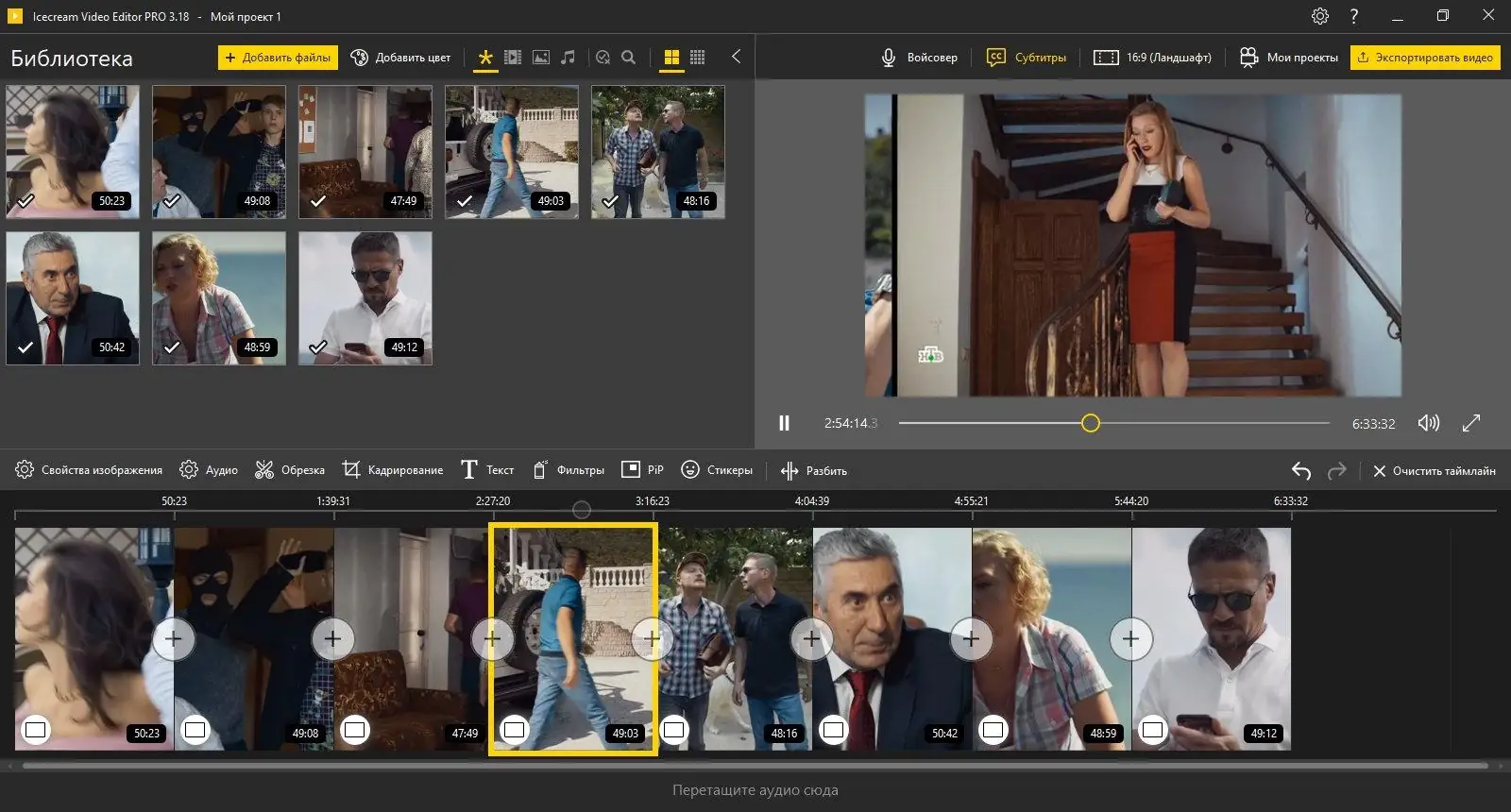The width and height of the screenshot is (1511, 812).
Task: Open the Subtitles (Субтитры) tab
Action: 1027,58
